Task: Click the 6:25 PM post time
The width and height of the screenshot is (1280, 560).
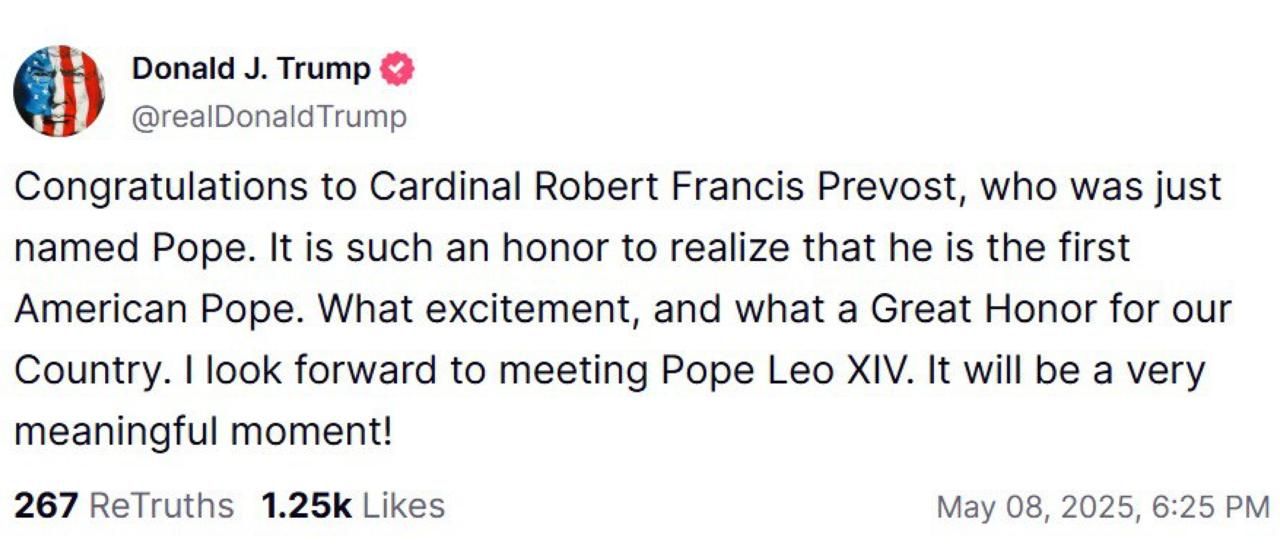Action: [1211, 506]
